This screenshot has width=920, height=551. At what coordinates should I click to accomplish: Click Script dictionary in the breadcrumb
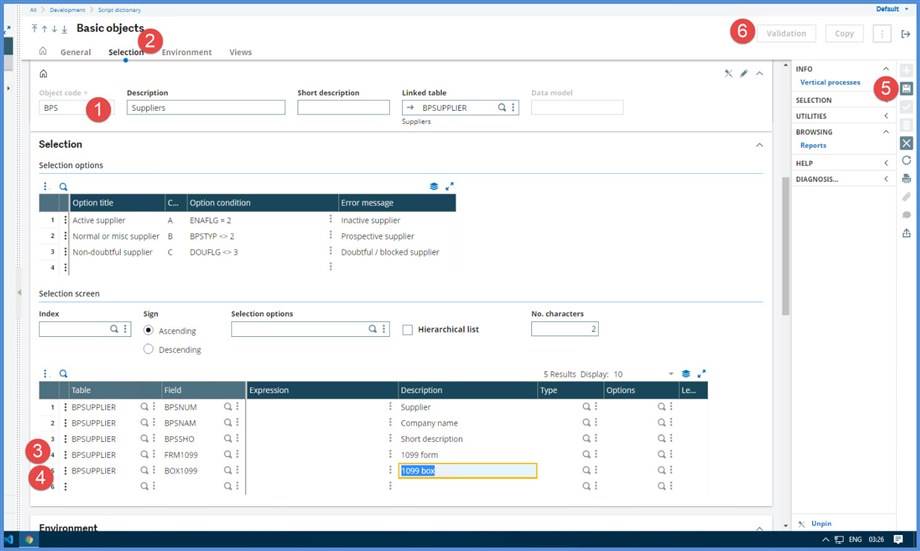tap(119, 10)
